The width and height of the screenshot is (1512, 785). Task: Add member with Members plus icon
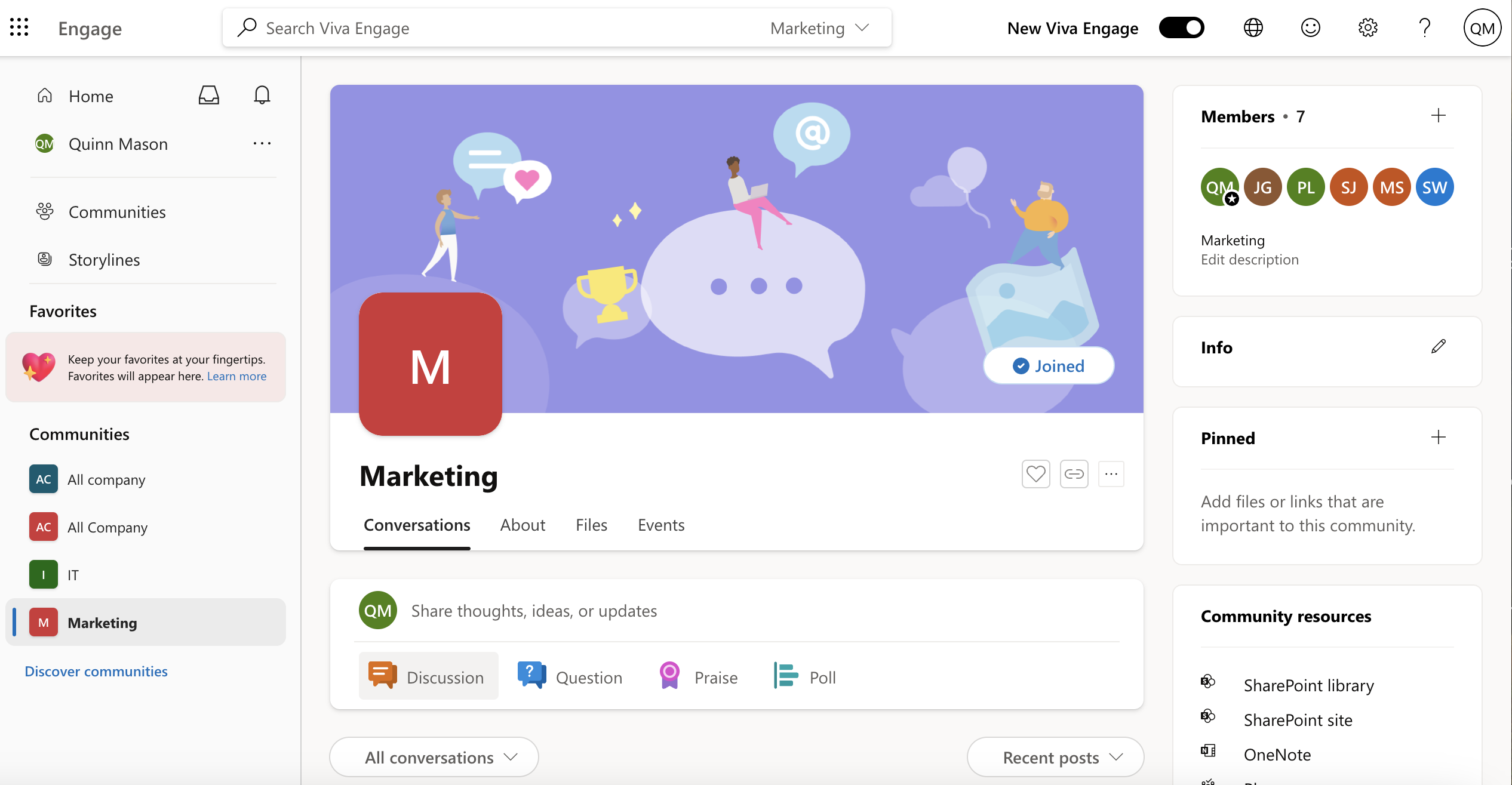pyautogui.click(x=1439, y=115)
